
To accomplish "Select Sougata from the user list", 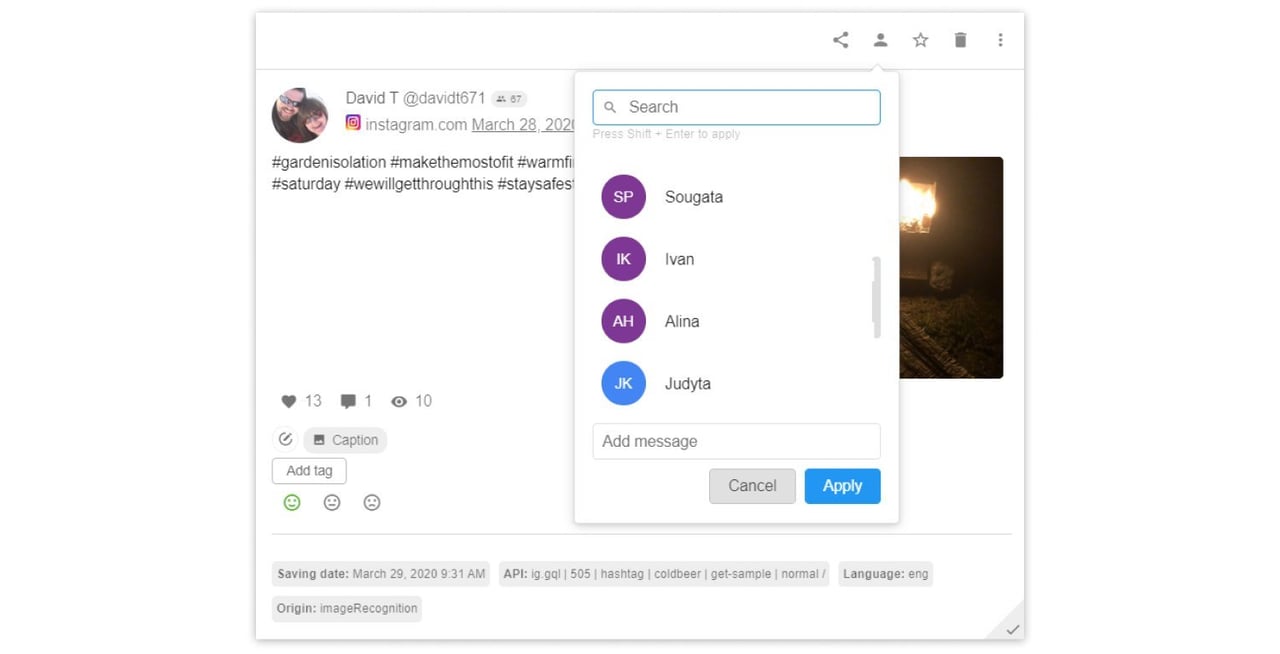I will pyautogui.click(x=693, y=197).
